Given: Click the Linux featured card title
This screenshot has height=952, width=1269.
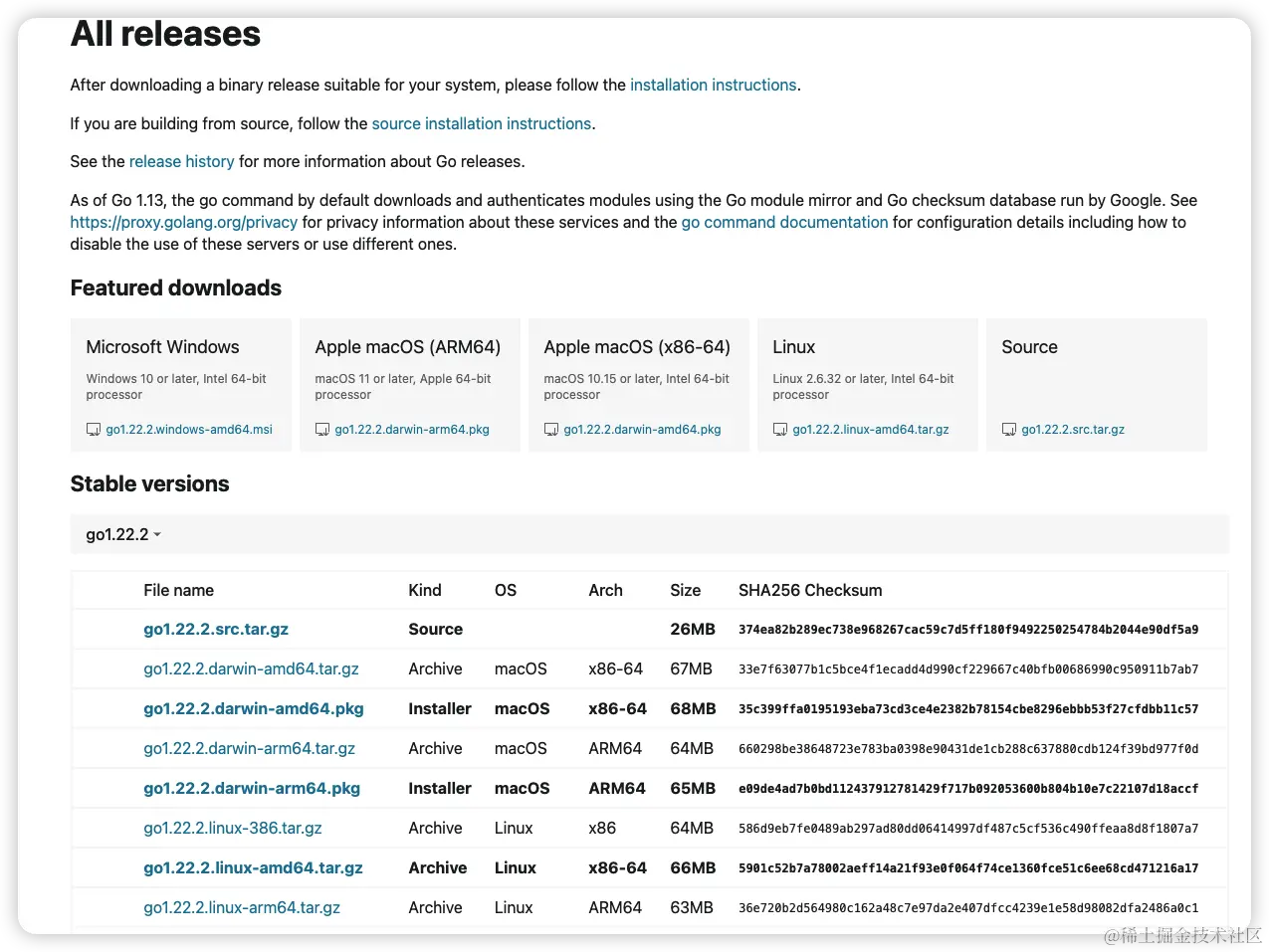Looking at the screenshot, I should (793, 347).
